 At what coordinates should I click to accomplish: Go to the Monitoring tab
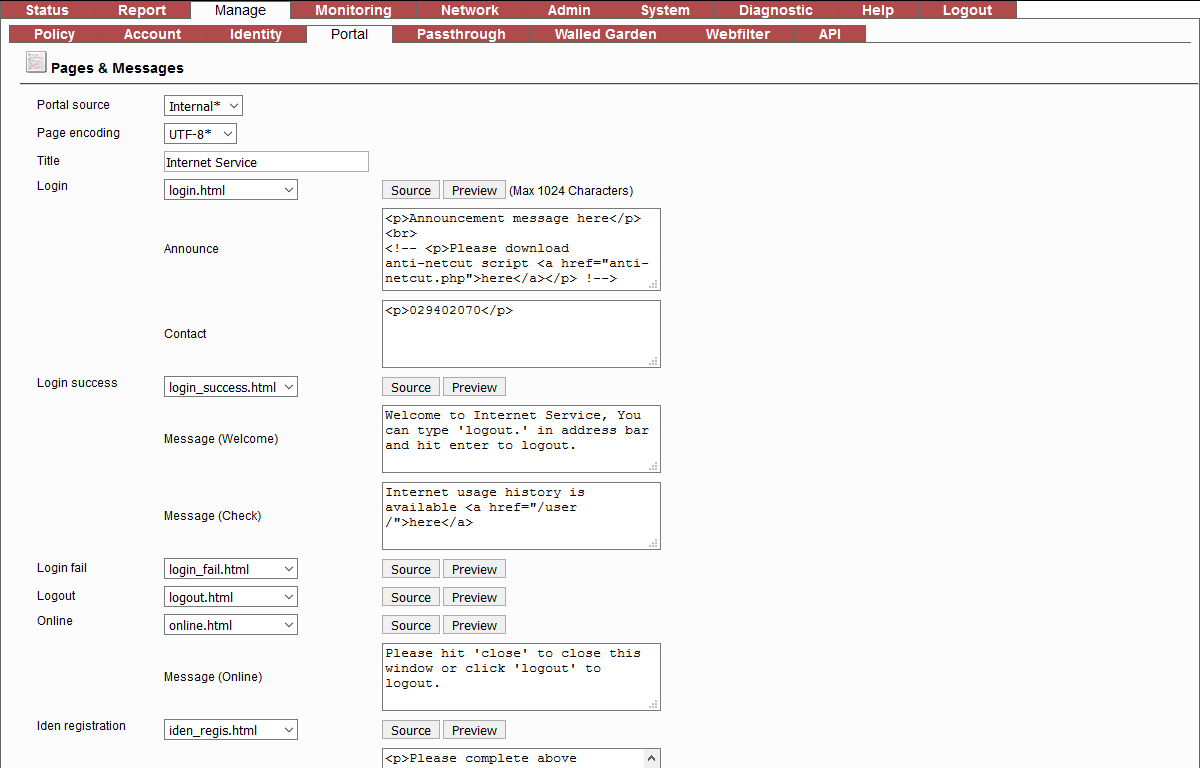pyautogui.click(x=353, y=10)
